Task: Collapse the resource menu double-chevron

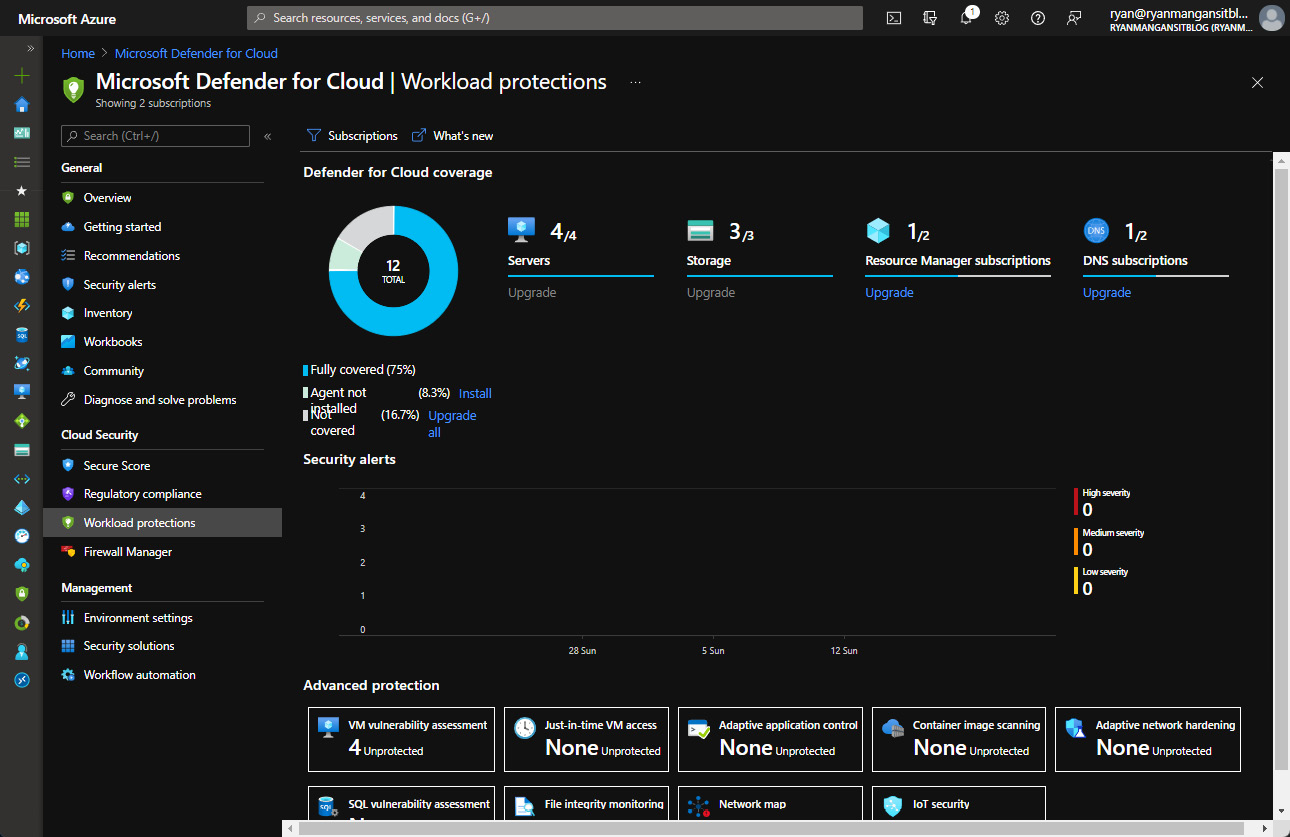Action: 268,136
